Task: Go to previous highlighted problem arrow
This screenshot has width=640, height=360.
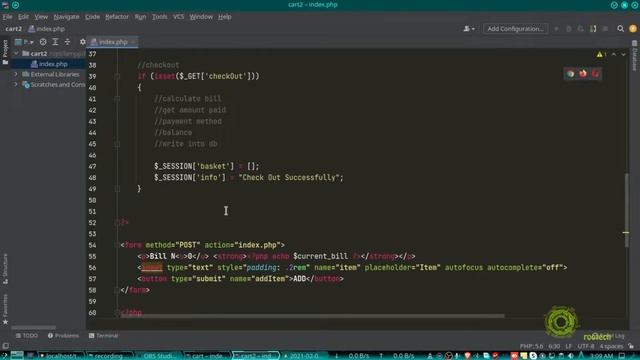Action: coord(613,54)
